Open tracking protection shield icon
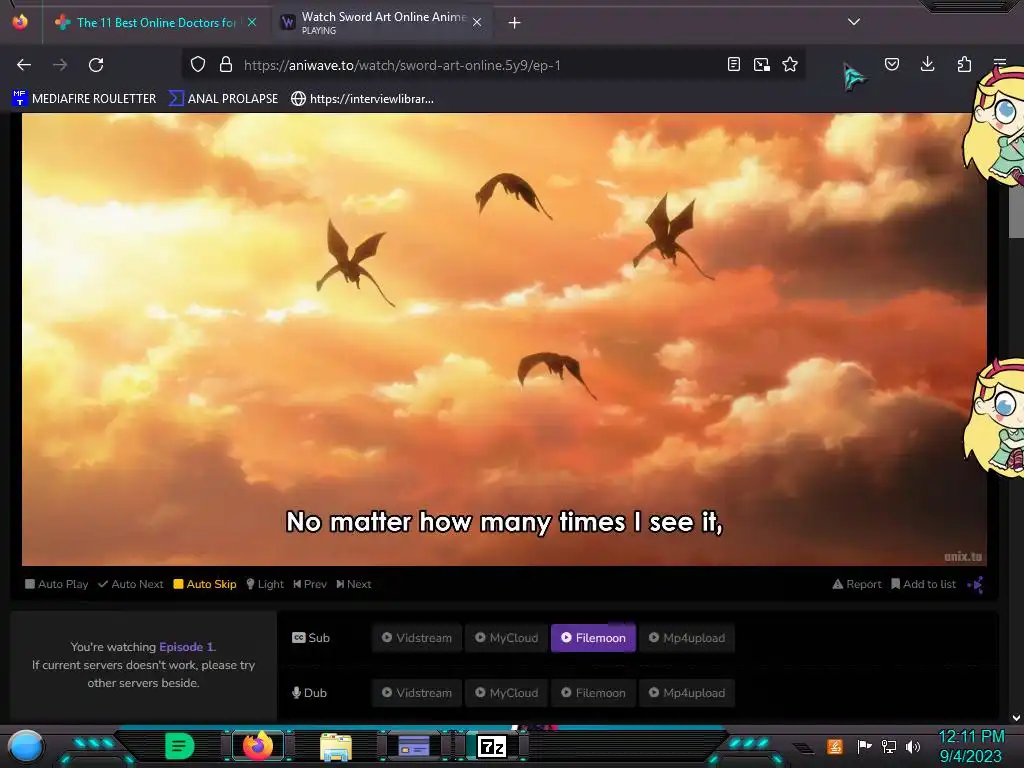This screenshot has width=1024, height=768. [x=198, y=64]
